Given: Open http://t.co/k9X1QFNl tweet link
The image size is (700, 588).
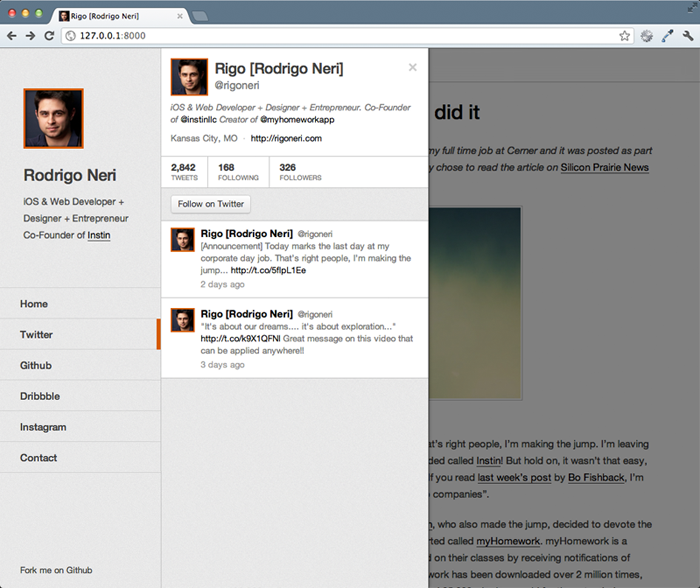Looking at the screenshot, I should (240, 338).
